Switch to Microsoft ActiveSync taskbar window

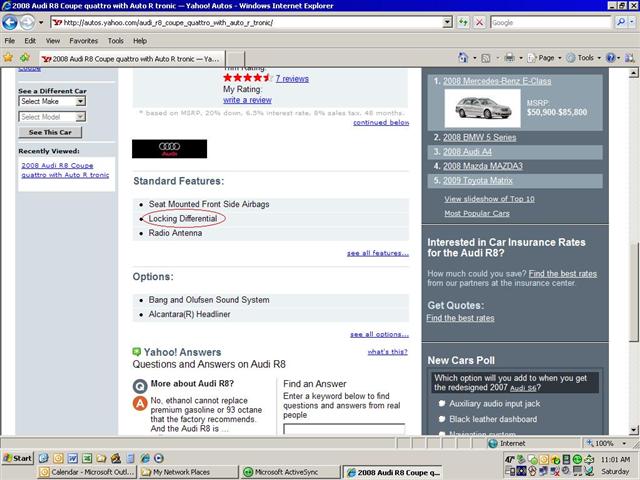[290, 472]
